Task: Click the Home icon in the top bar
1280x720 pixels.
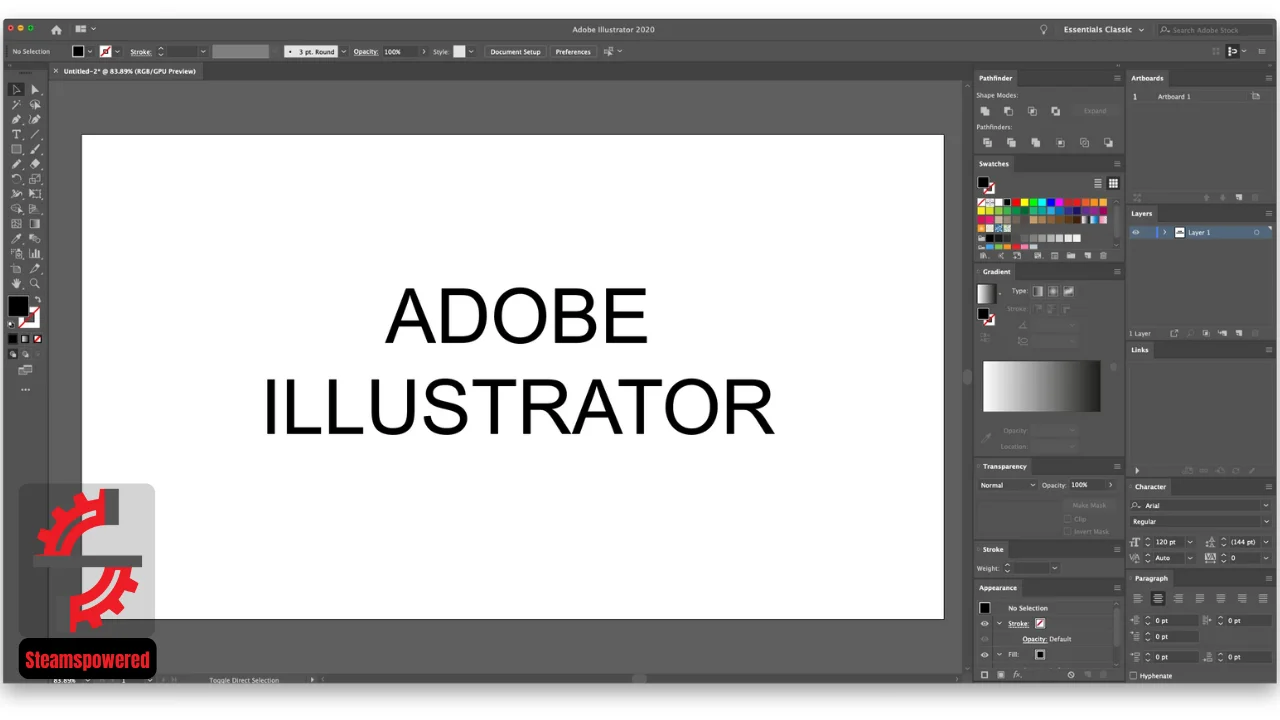Action: click(56, 30)
